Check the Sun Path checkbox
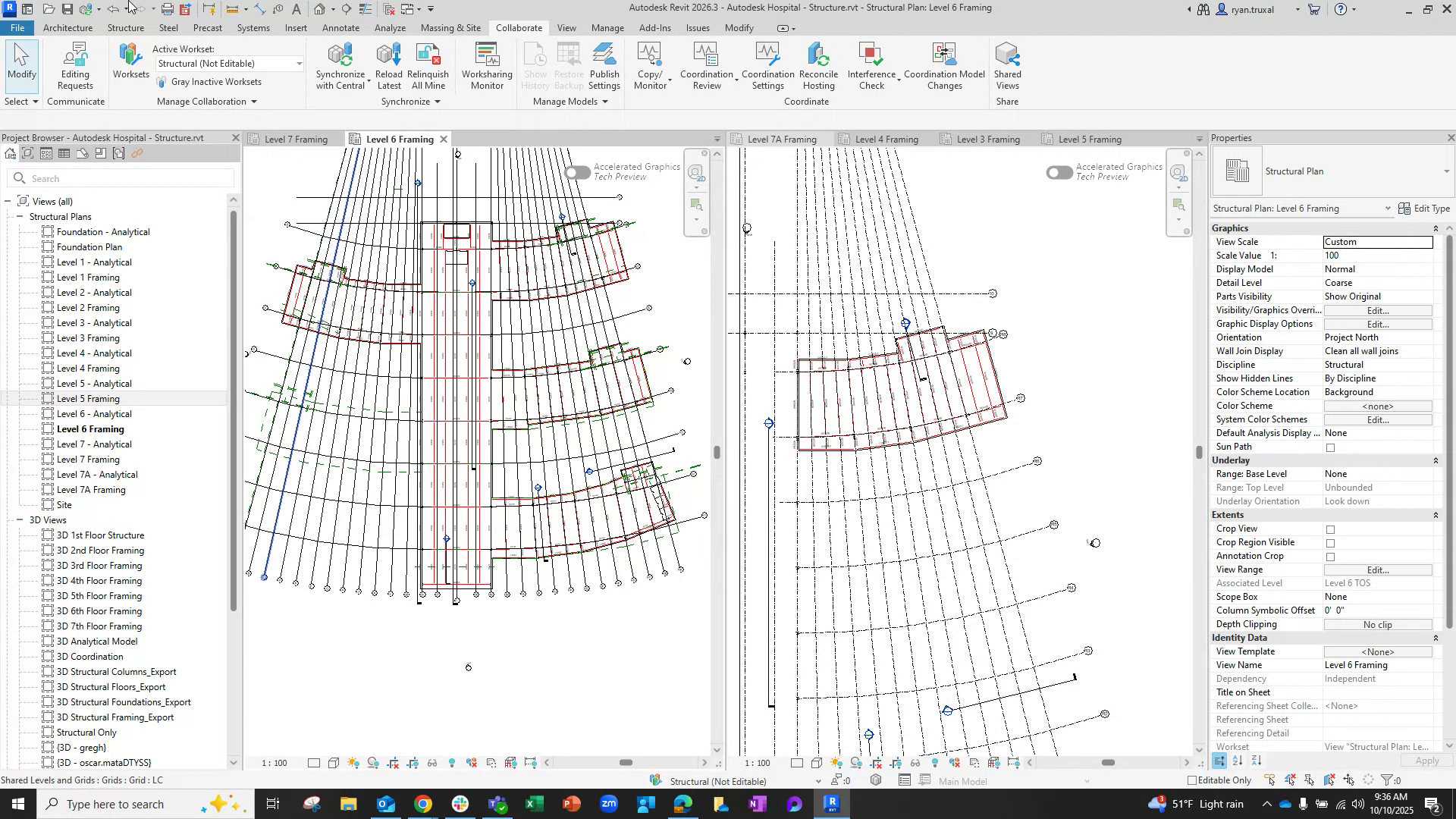 [x=1330, y=448]
